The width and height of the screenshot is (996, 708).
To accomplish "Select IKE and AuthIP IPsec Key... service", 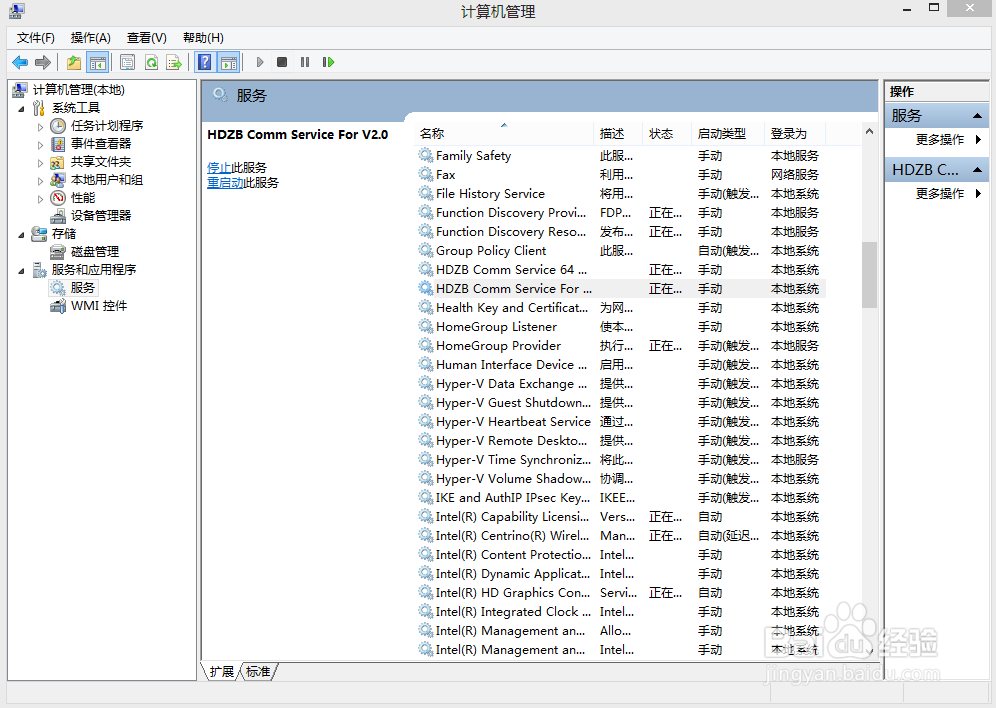I will [x=619, y=498].
